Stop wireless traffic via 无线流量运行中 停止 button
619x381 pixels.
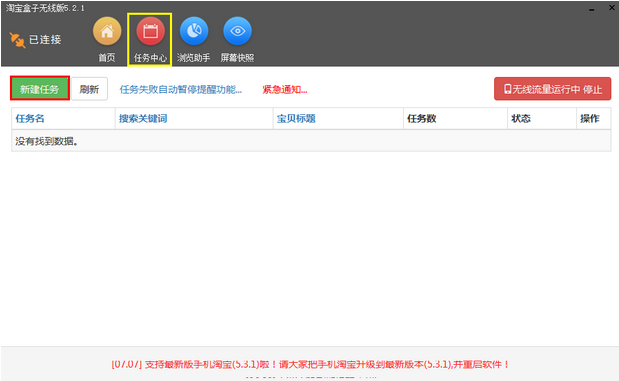(x=552, y=89)
